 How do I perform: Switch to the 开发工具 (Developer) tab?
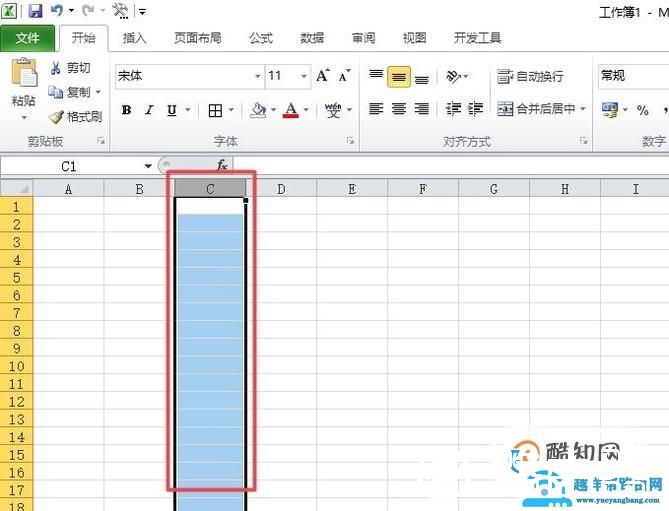click(x=477, y=38)
